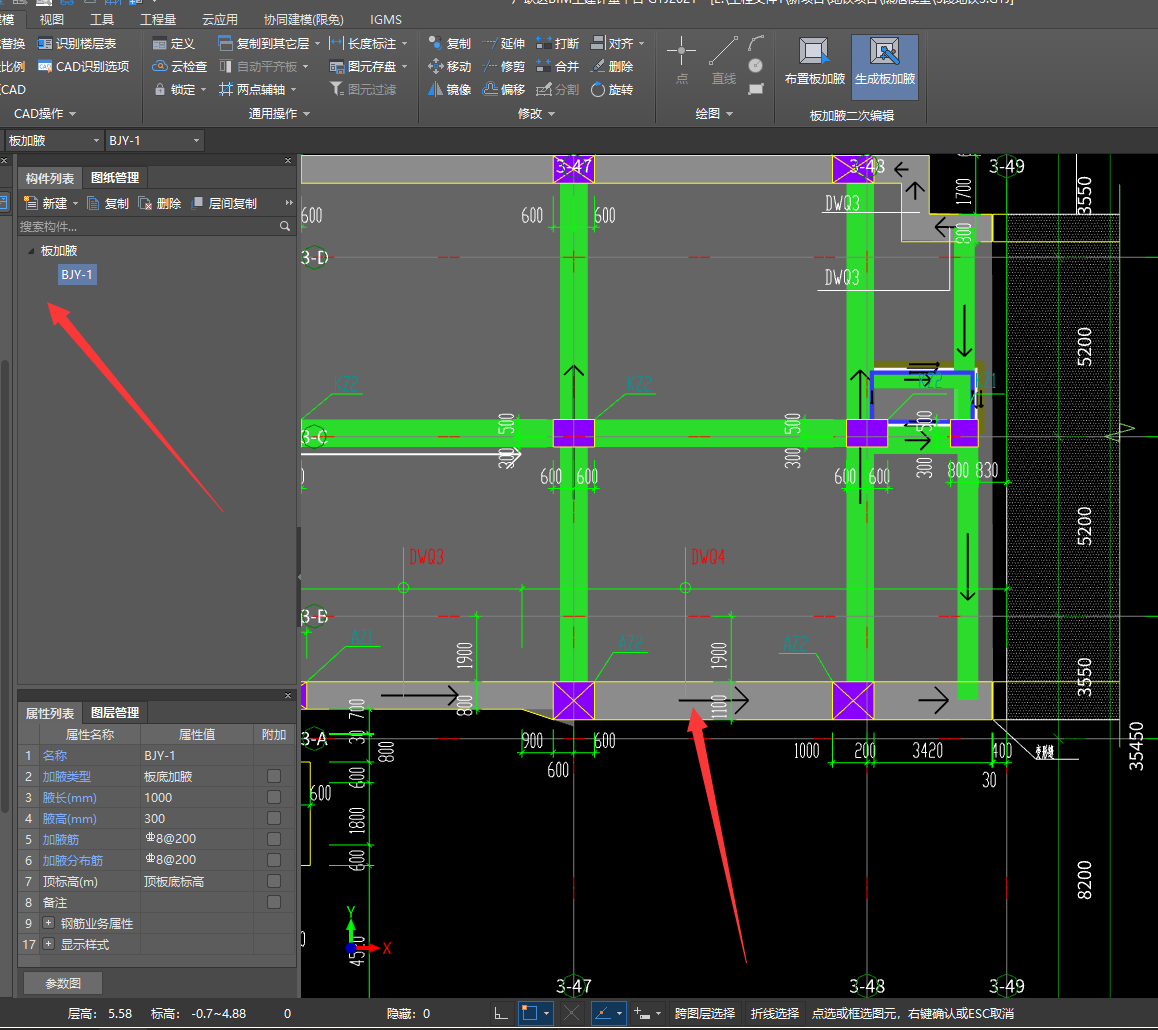The height and width of the screenshot is (1030, 1158).
Task: Select the 镜像 mirror tool
Action: (450, 89)
